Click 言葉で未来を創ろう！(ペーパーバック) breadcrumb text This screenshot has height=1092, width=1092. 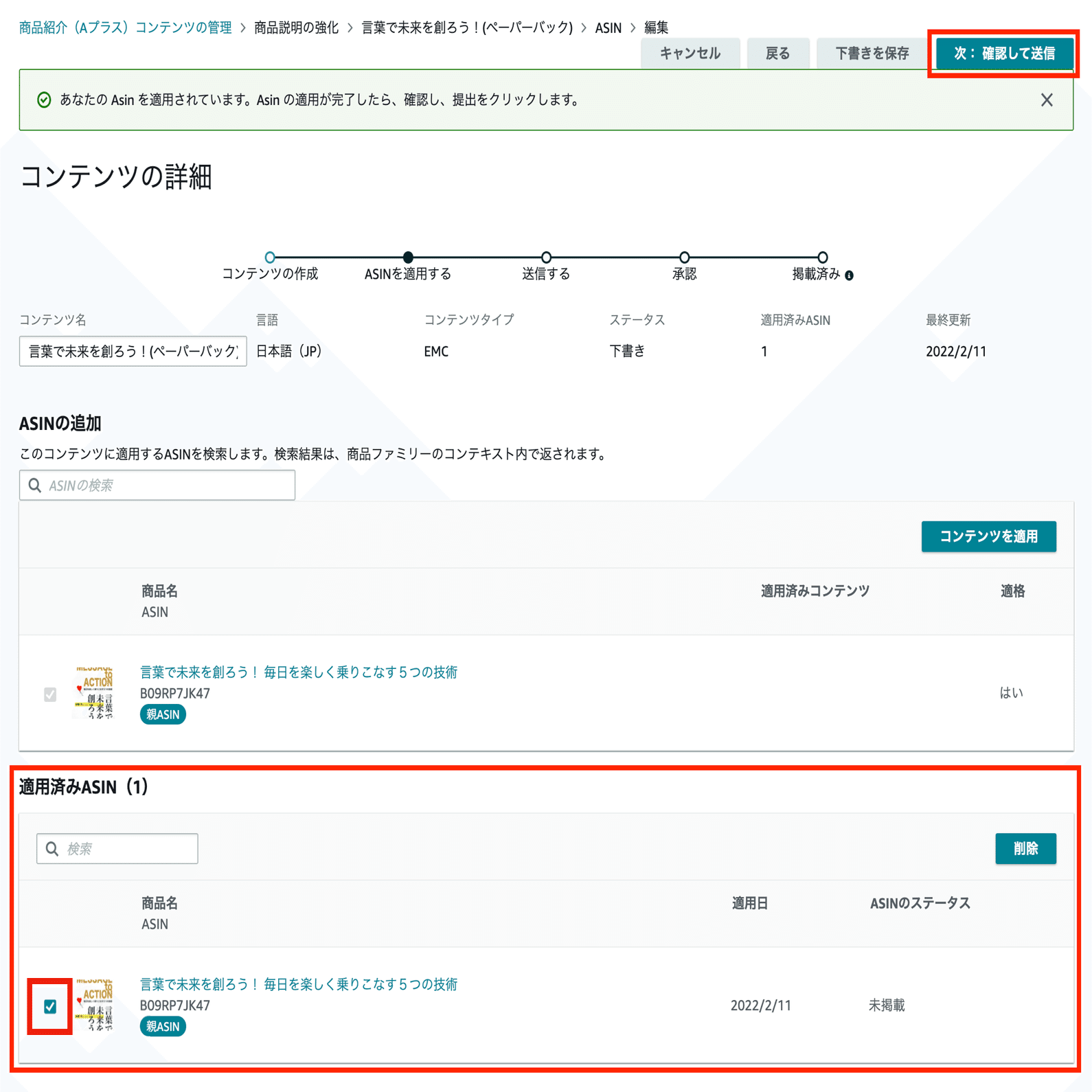[x=467, y=27]
